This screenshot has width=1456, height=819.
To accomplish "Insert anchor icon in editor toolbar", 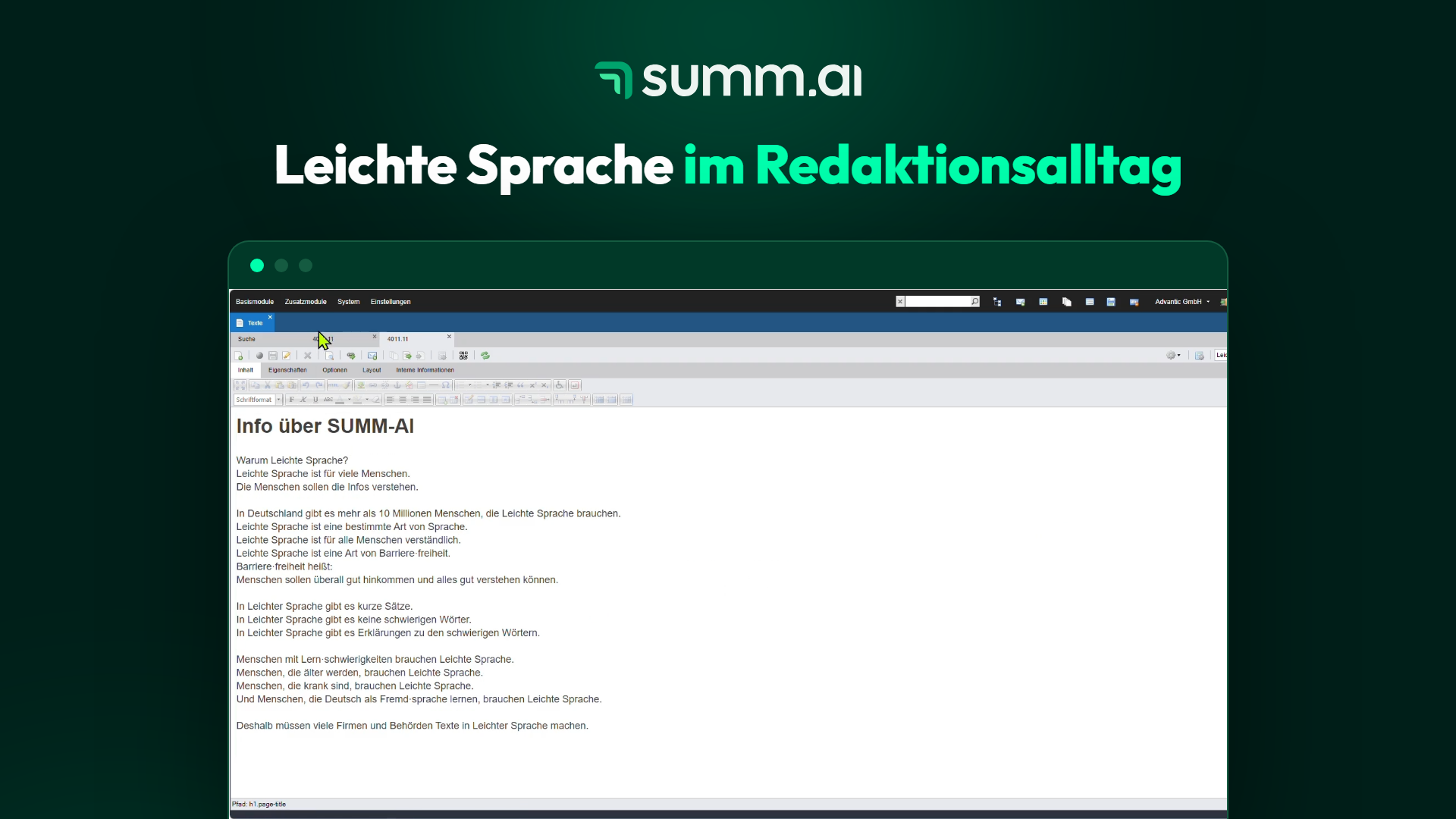I will (397, 385).
